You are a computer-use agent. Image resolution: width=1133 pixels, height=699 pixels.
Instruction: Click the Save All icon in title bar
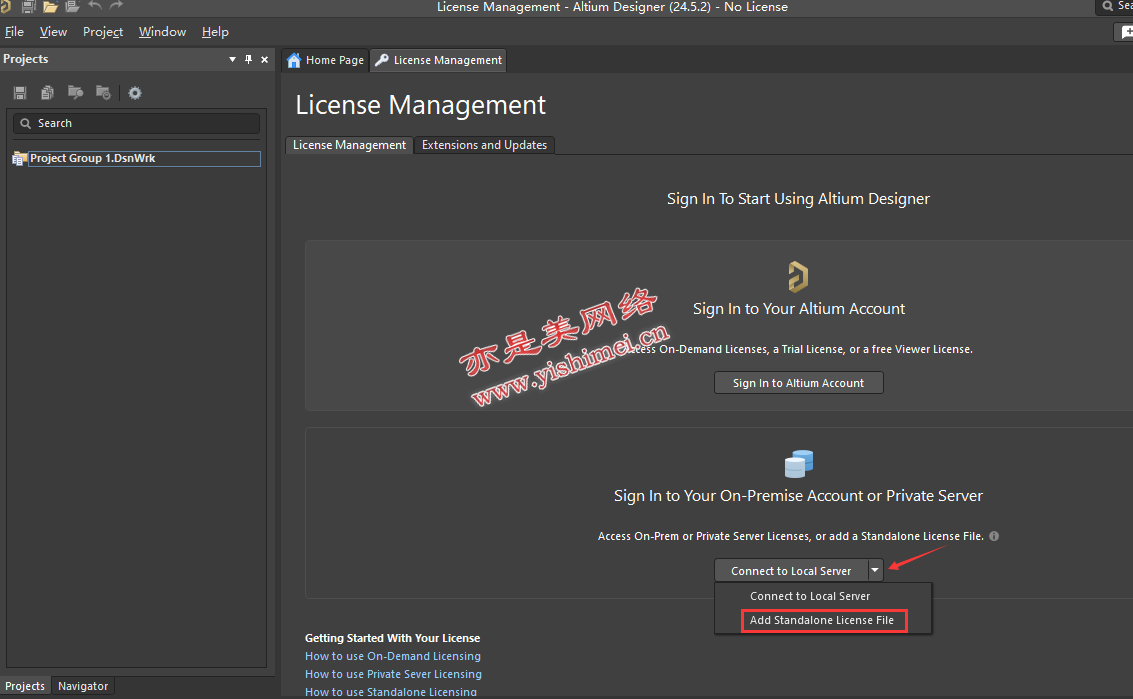(28, 7)
